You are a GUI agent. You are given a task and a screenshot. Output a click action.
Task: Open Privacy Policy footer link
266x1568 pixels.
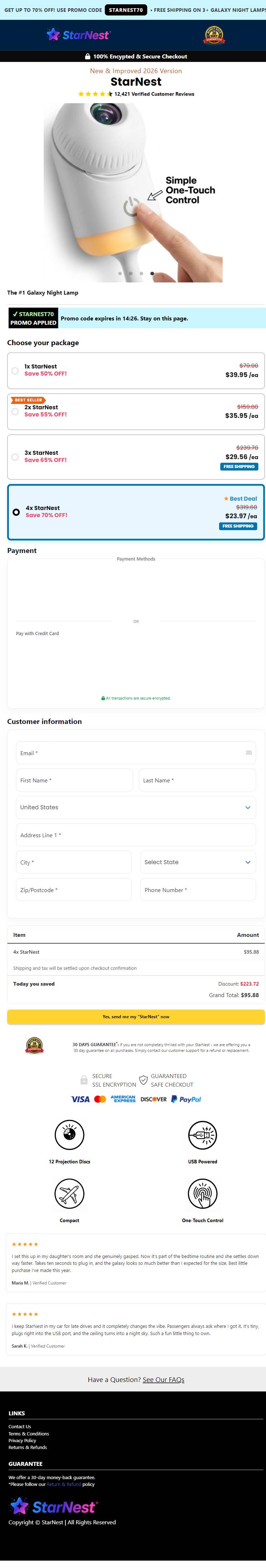(x=23, y=1440)
